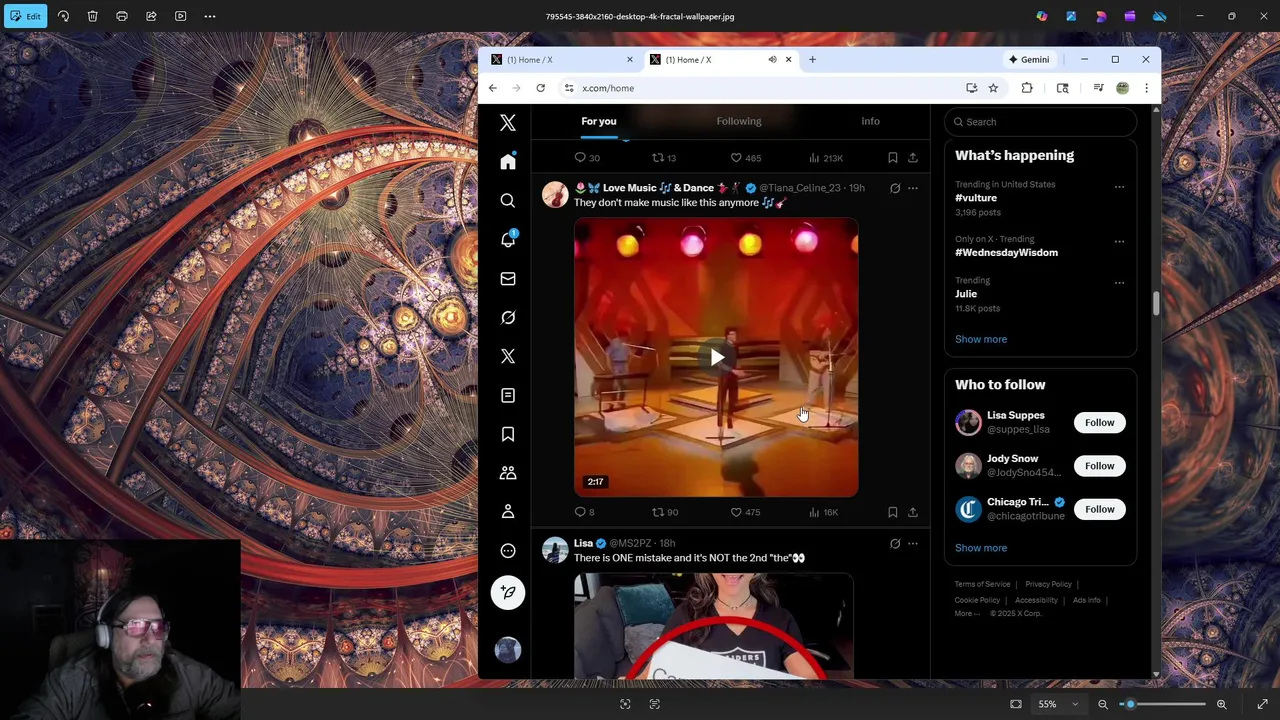Go to Home in the X sidebar

(508, 161)
